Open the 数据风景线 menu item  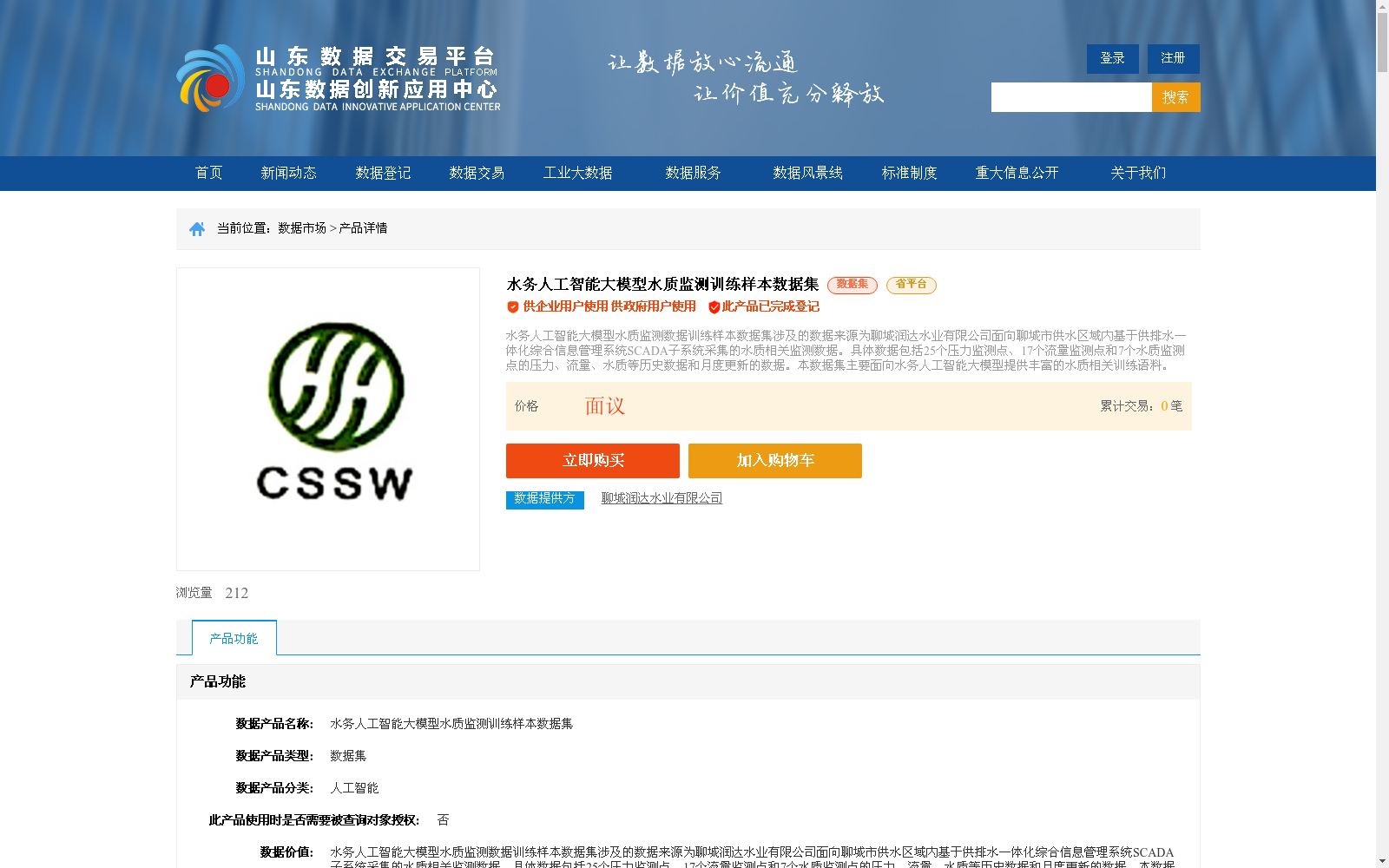[x=808, y=173]
